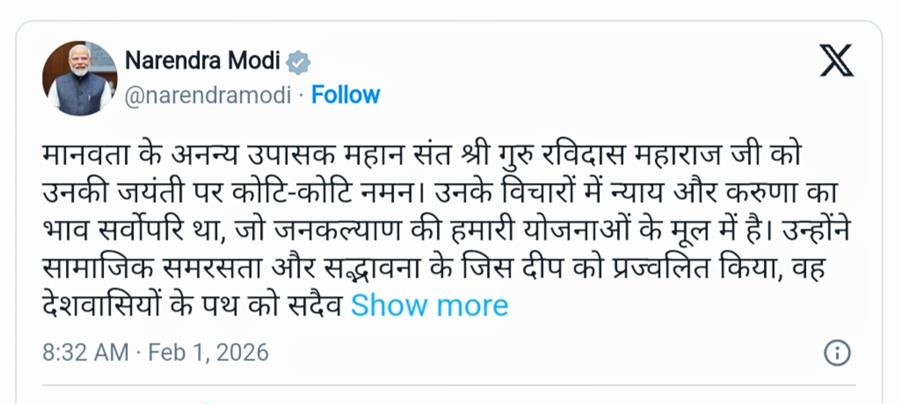Open Narendra Modi's profile photo
The height and width of the screenshot is (404, 900).
click(78, 79)
